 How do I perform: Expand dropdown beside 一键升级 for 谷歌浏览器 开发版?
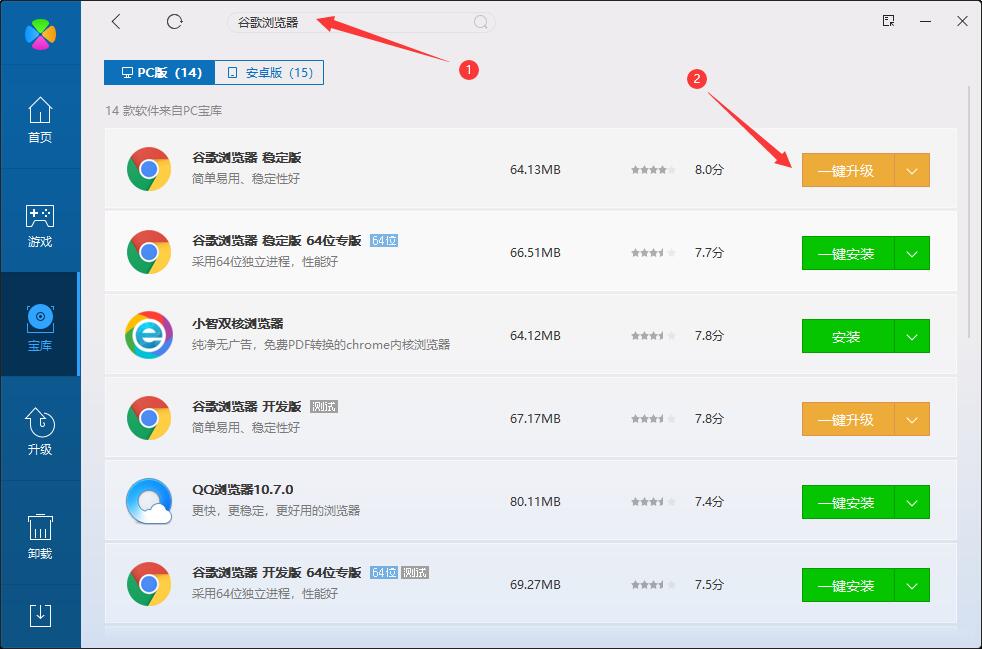(912, 419)
